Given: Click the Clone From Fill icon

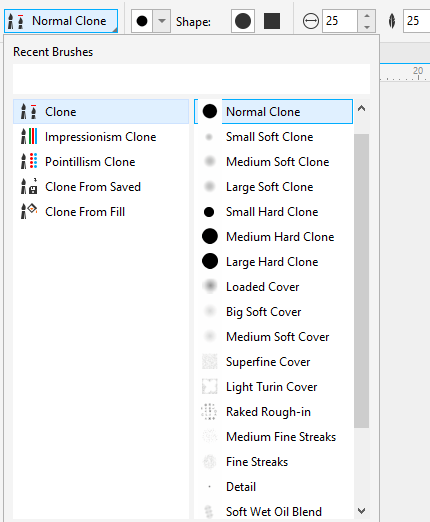Looking at the screenshot, I should (x=29, y=212).
